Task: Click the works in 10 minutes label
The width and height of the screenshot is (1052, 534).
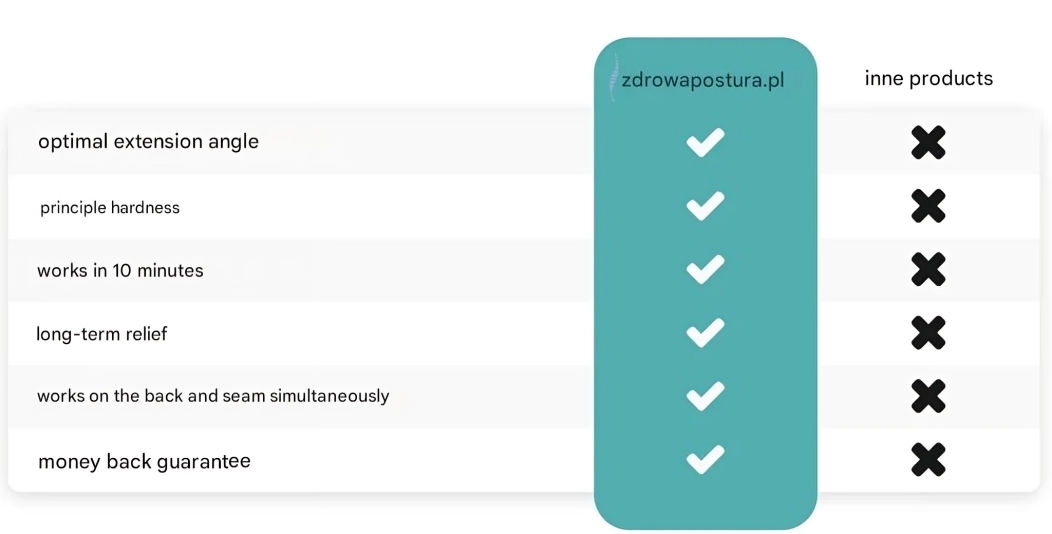Action: pos(120,270)
